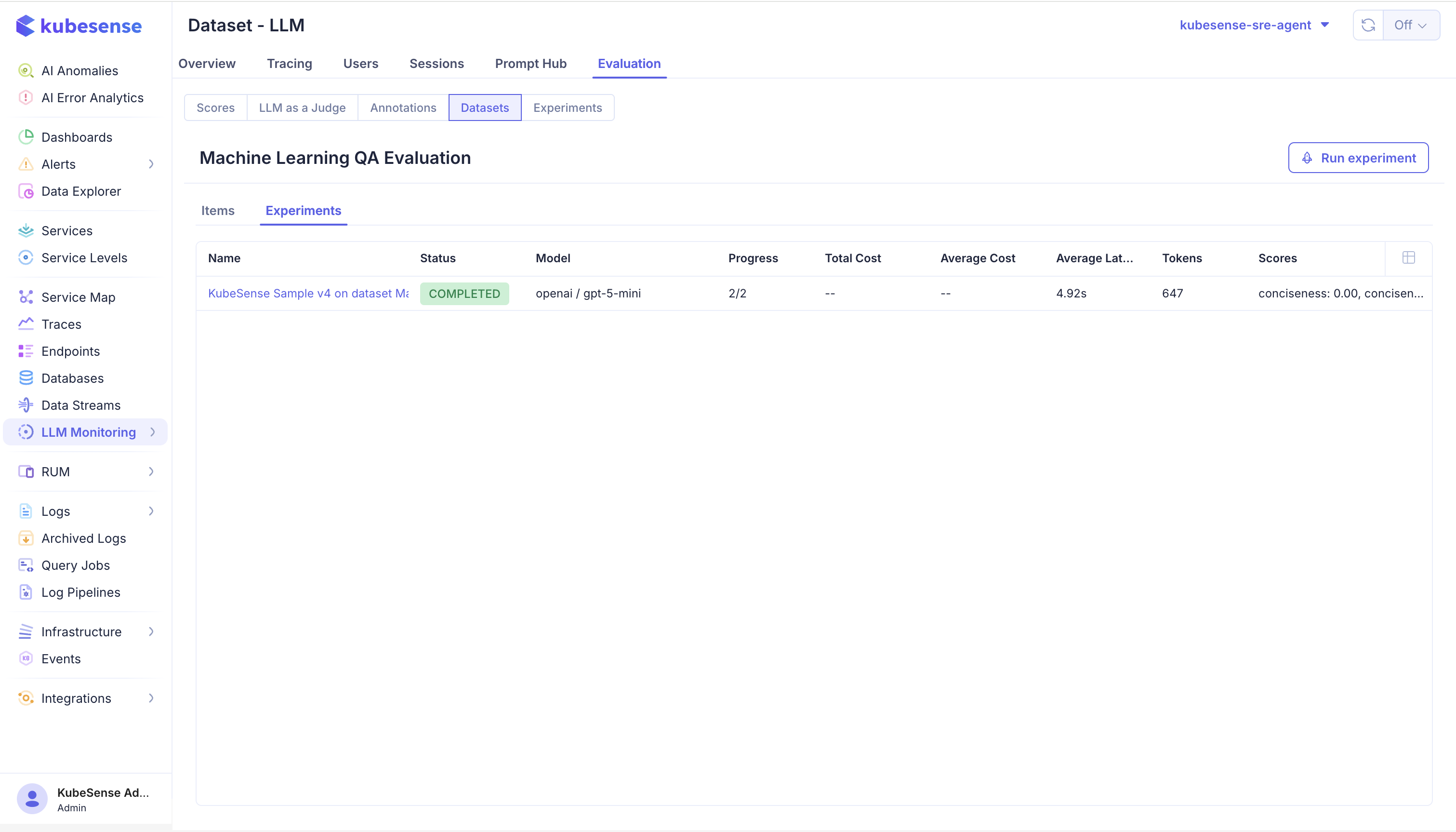The height and width of the screenshot is (832, 1456).
Task: Click Databases stack icon
Action: (26, 378)
